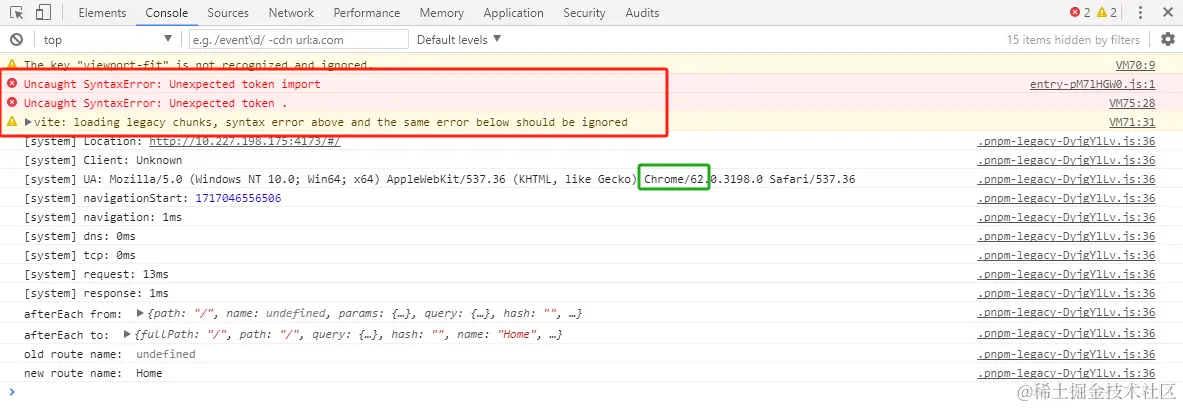Expand the afterEach from object
The image size is (1183, 408).
coord(140,313)
